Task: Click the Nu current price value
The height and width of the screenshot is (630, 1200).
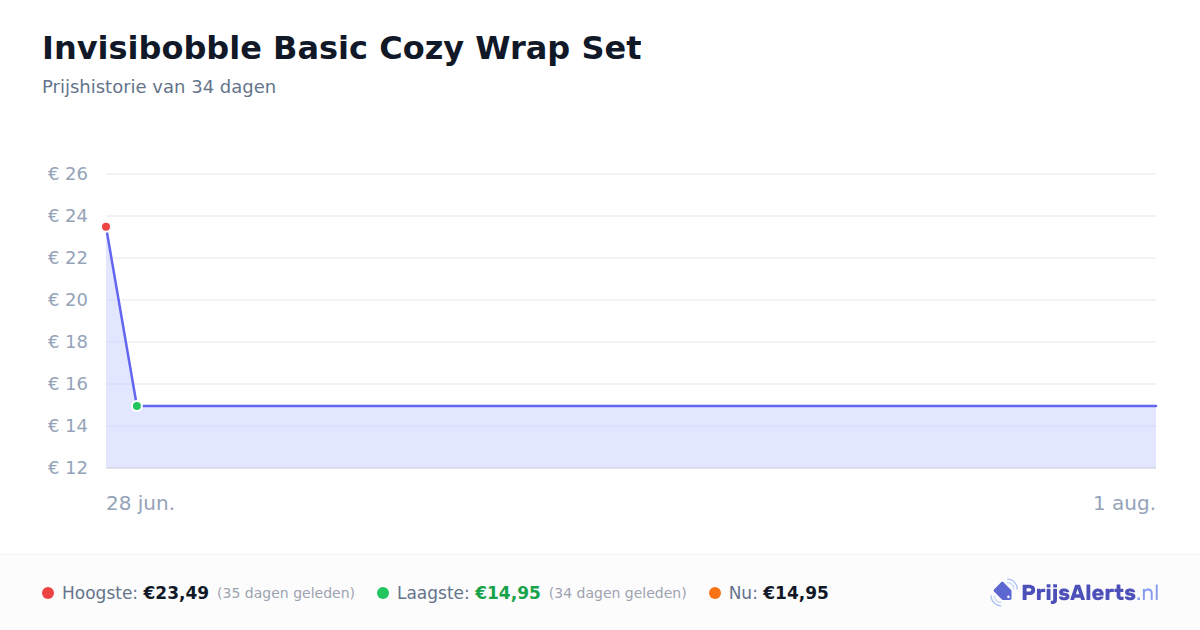Action: tap(796, 593)
